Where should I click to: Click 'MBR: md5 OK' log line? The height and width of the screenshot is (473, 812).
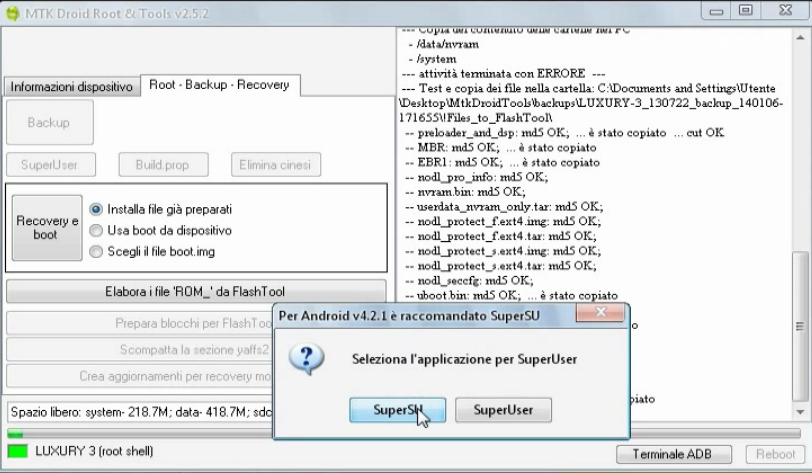[501, 148]
